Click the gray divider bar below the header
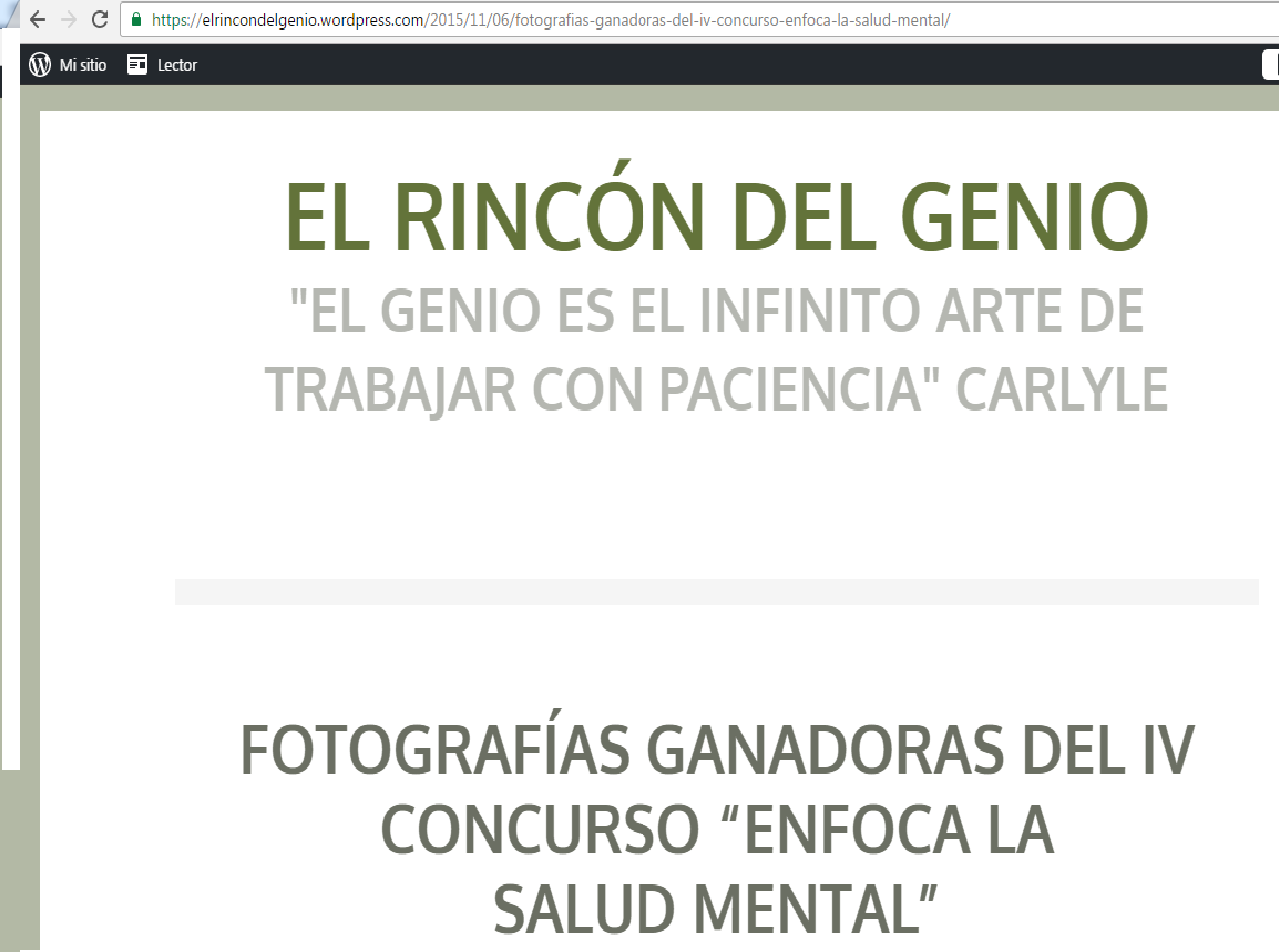The height and width of the screenshot is (952, 1286). (715, 591)
